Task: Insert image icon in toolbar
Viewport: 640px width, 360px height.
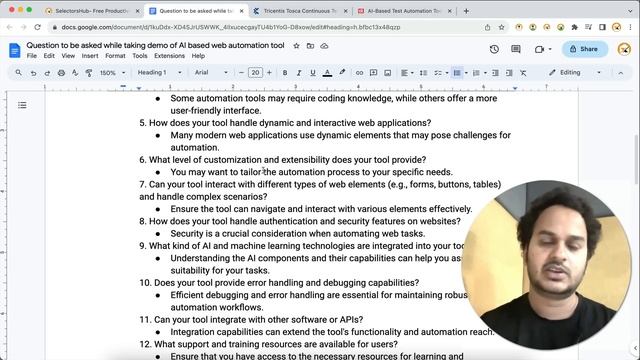Action: [x=387, y=73]
